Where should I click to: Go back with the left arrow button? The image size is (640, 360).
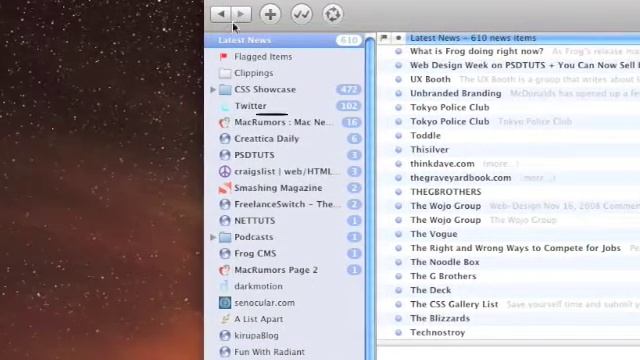click(x=221, y=14)
